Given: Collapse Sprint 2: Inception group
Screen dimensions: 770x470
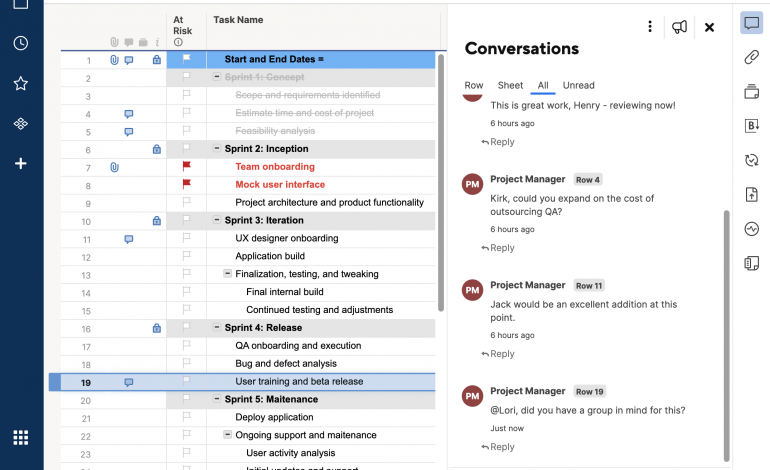Looking at the screenshot, I should 217,148.
